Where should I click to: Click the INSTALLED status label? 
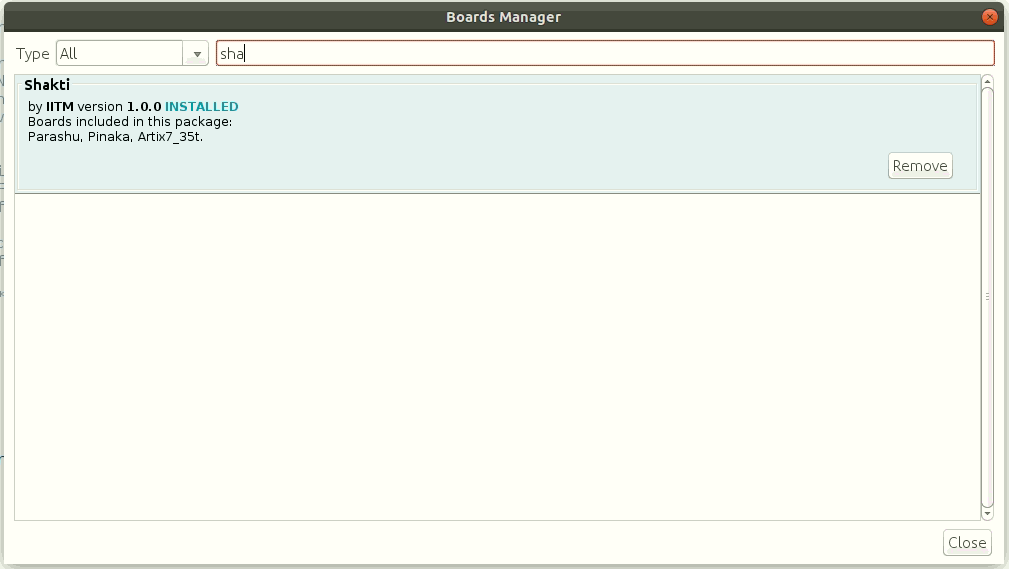coord(201,107)
